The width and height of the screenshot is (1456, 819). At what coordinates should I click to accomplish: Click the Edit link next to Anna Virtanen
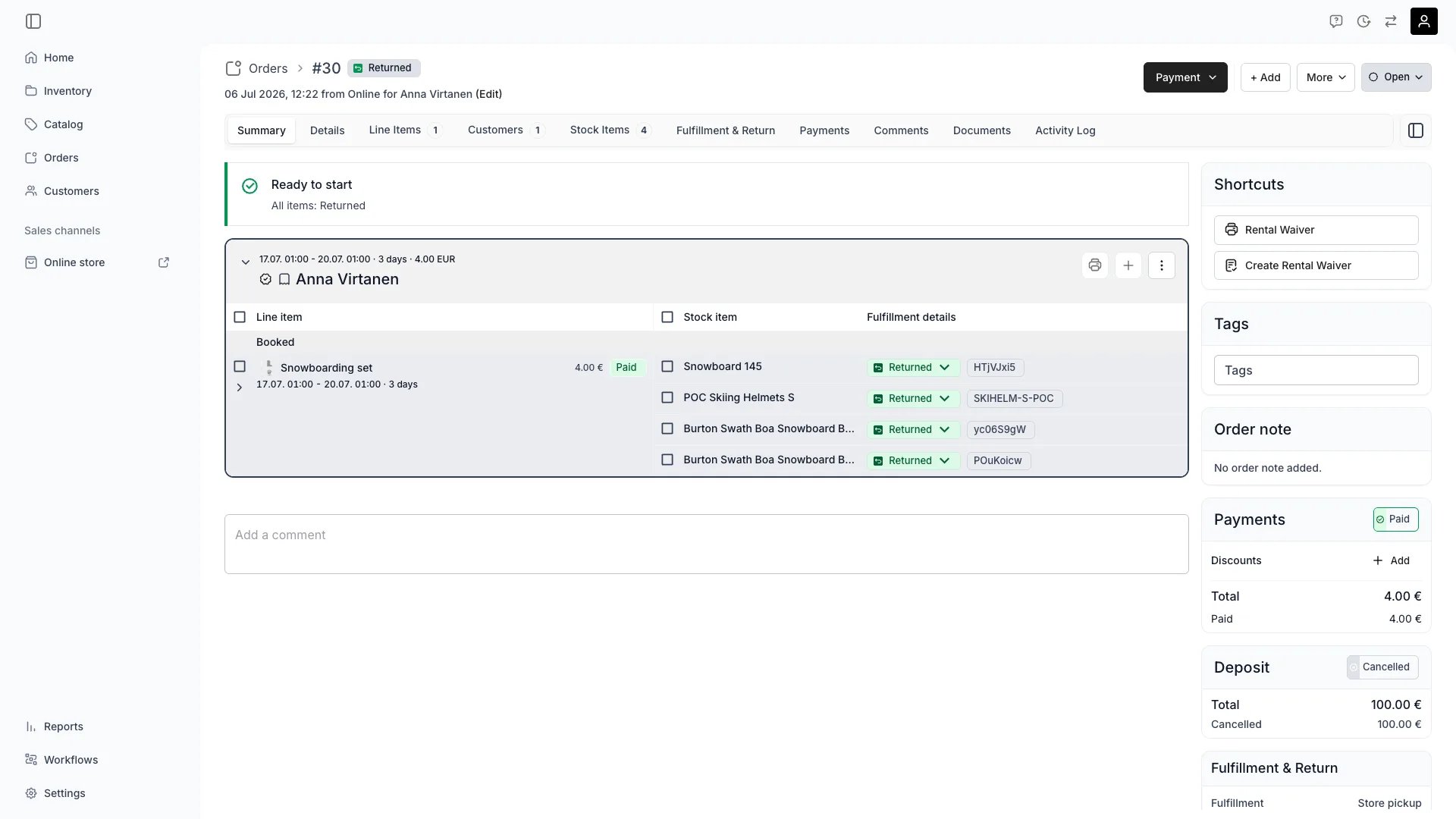click(x=488, y=94)
